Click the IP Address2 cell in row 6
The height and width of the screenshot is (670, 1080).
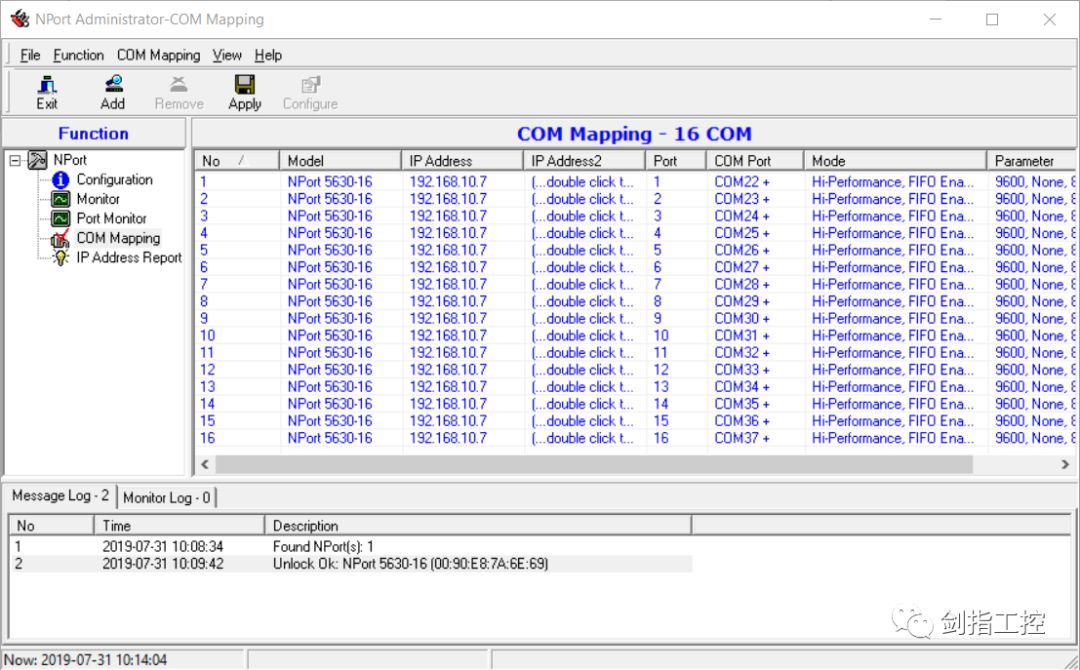pyautogui.click(x=582, y=267)
